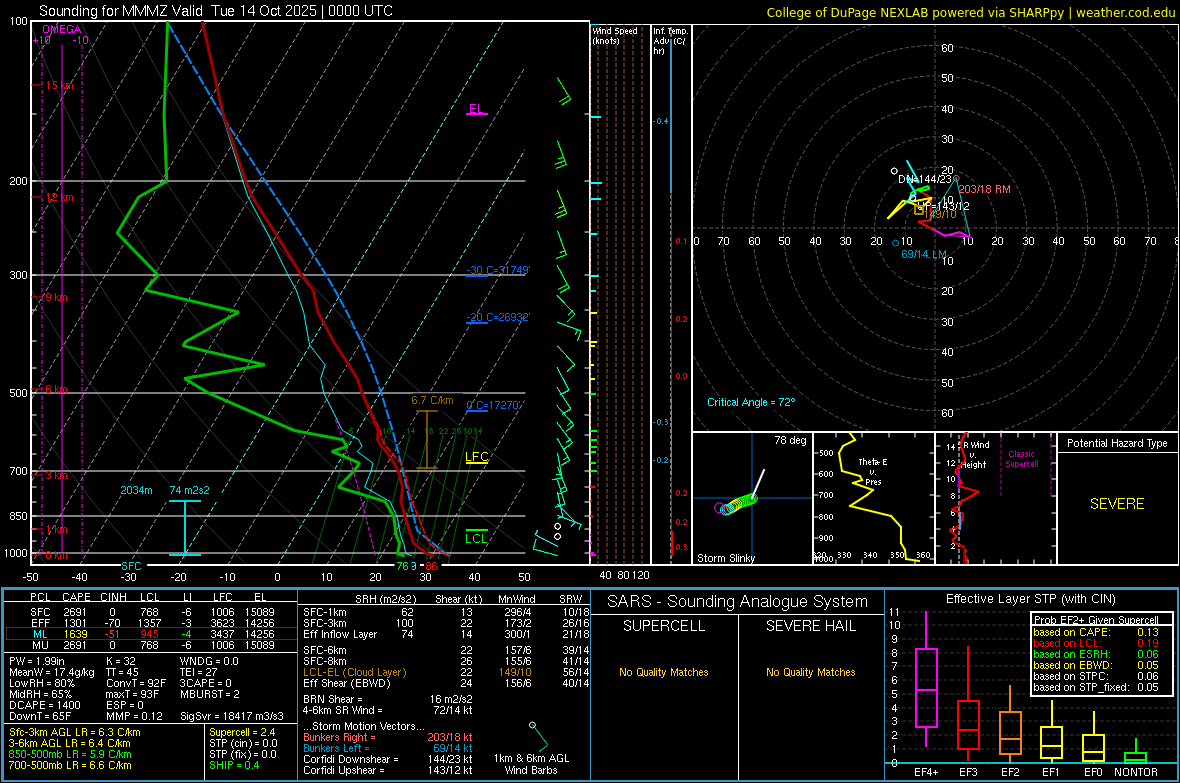Image resolution: width=1180 pixels, height=783 pixels.
Task: Click the SFC parcel row label
Action: pyautogui.click(x=40, y=612)
